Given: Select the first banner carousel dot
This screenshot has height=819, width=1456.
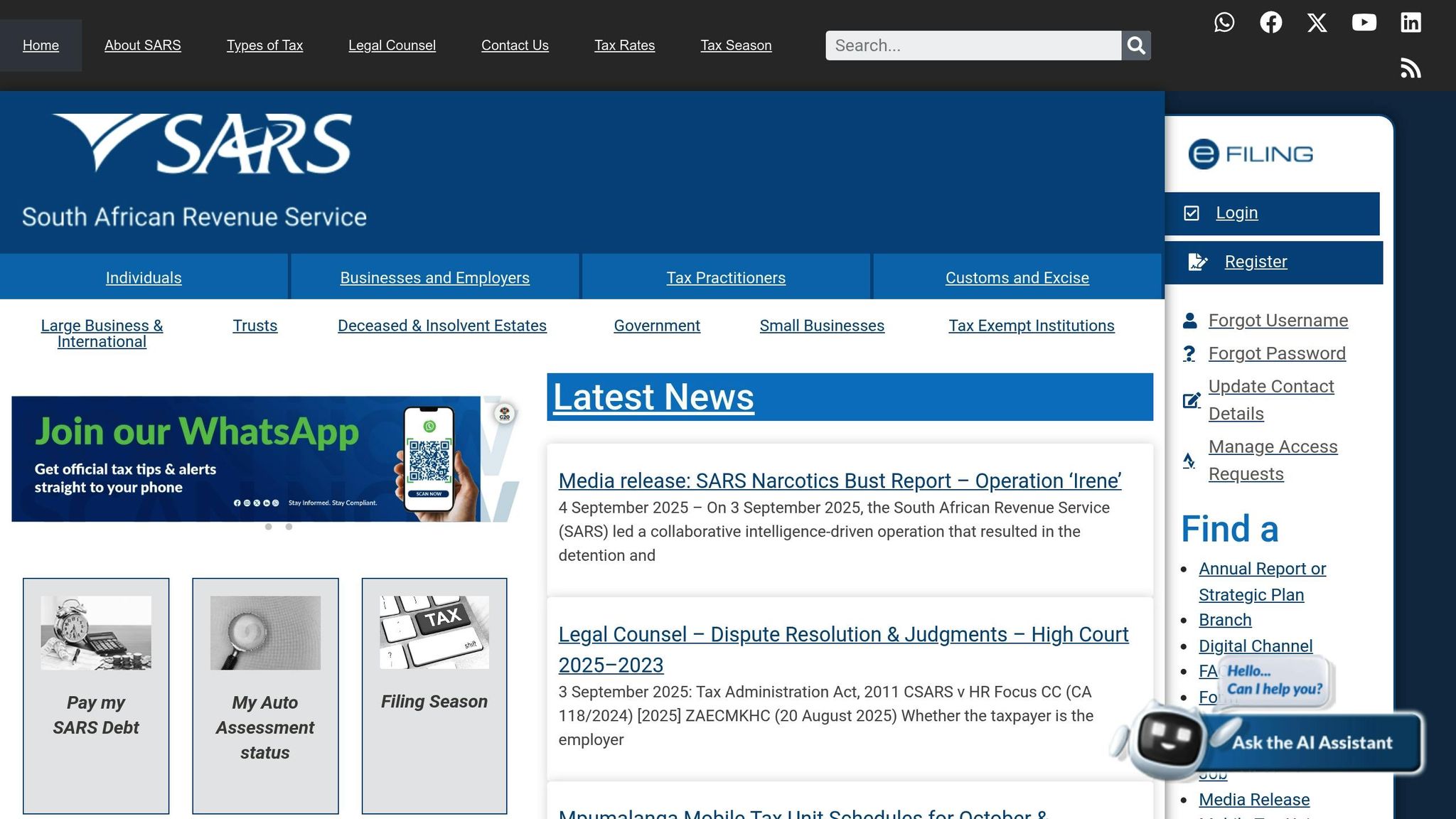Looking at the screenshot, I should tap(268, 527).
